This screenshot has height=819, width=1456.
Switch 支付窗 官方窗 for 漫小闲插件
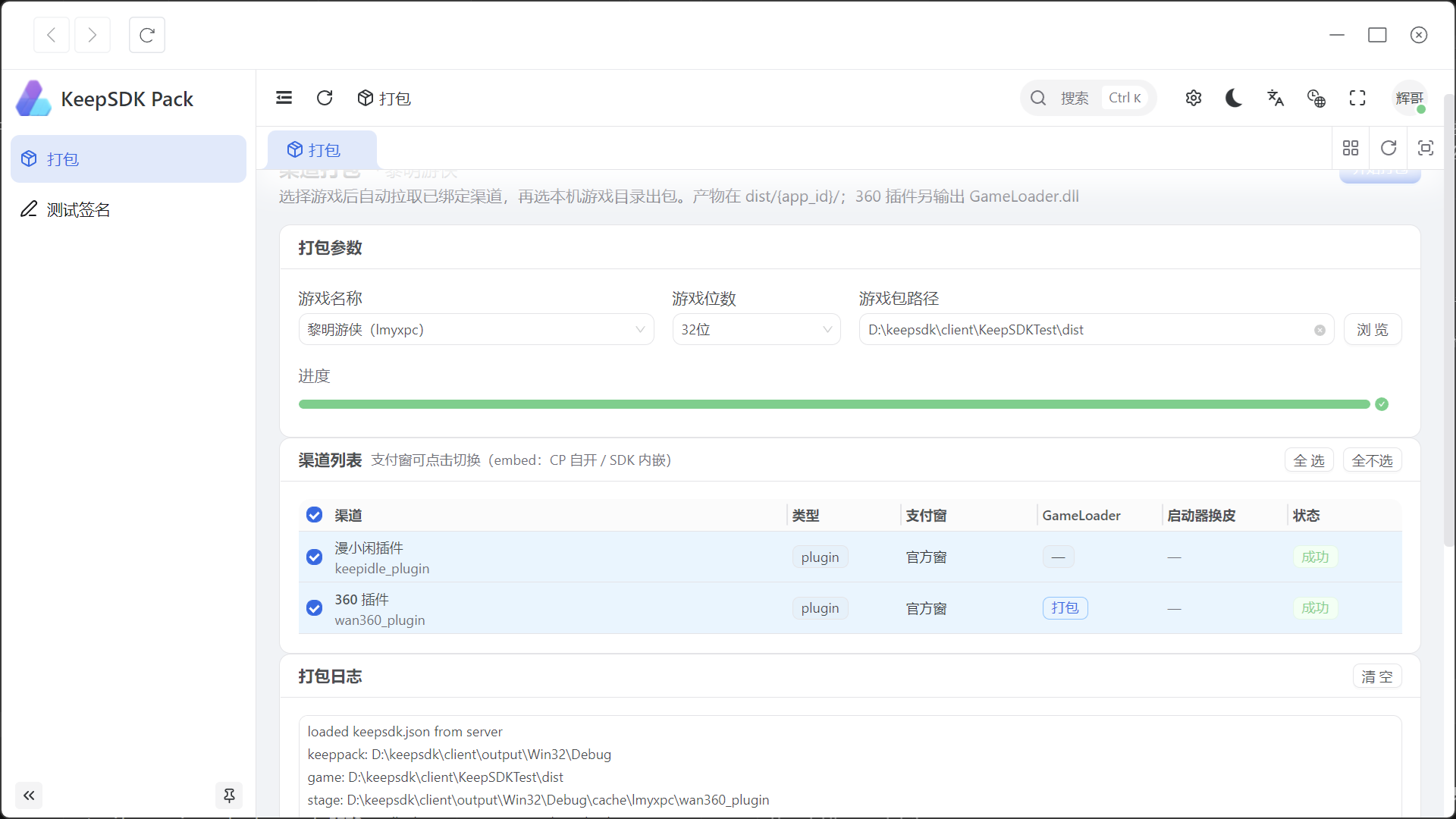click(926, 557)
